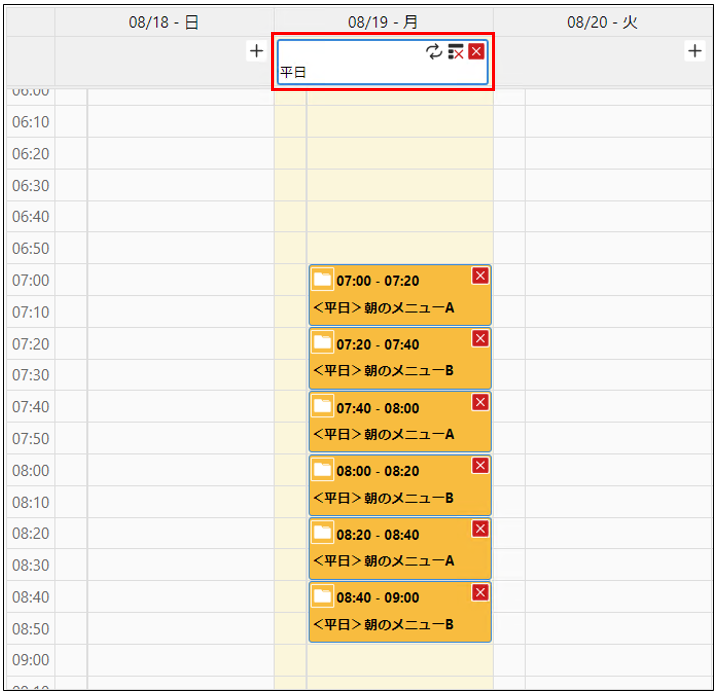The image size is (717, 694).
Task: Select 朝のメニューB text in 08:40 entry
Action: 409,624
